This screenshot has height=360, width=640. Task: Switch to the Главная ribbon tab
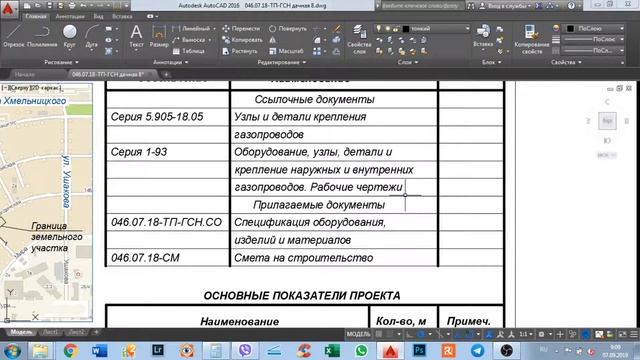36,16
